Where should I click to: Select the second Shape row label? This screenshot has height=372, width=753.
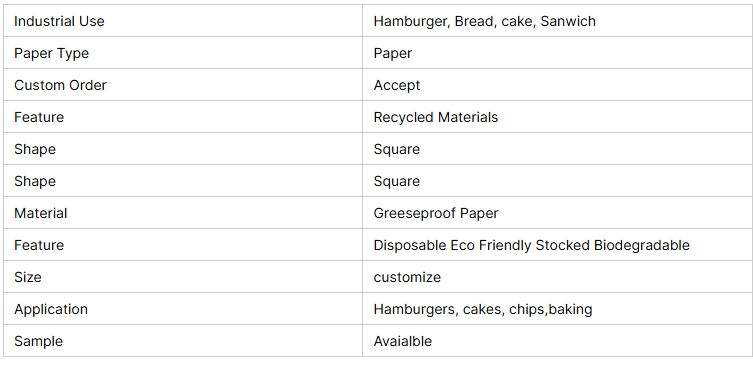tap(35, 181)
